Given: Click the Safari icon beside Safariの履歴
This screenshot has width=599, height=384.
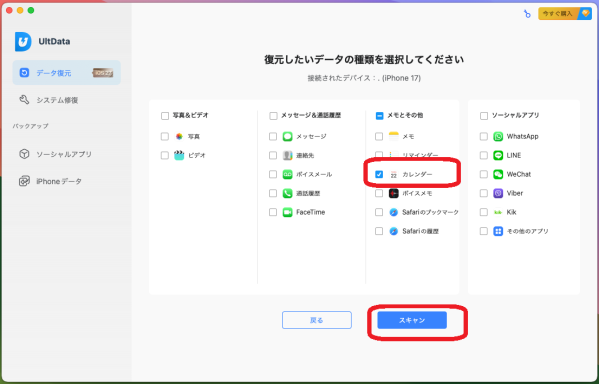Looking at the screenshot, I should pyautogui.click(x=393, y=231).
